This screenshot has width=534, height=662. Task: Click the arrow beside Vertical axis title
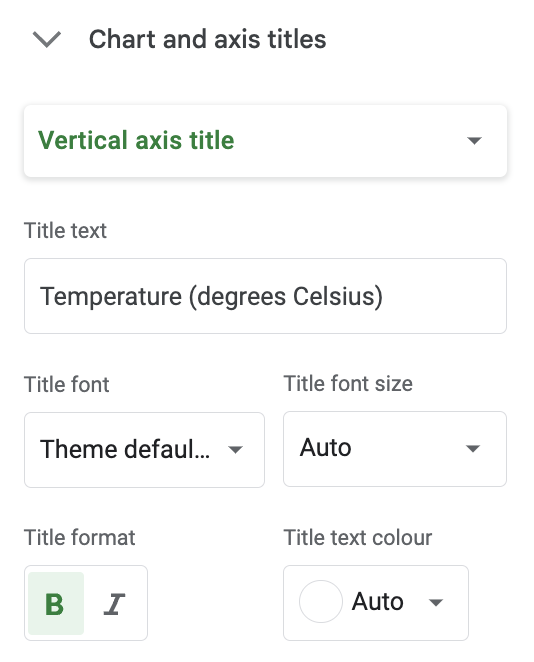474,141
